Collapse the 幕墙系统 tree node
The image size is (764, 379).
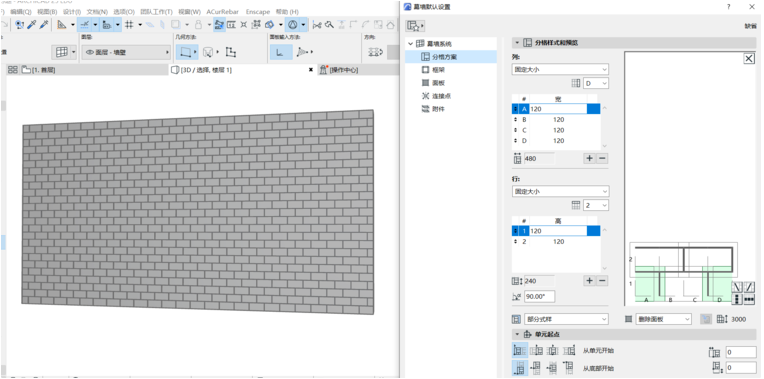(x=410, y=44)
